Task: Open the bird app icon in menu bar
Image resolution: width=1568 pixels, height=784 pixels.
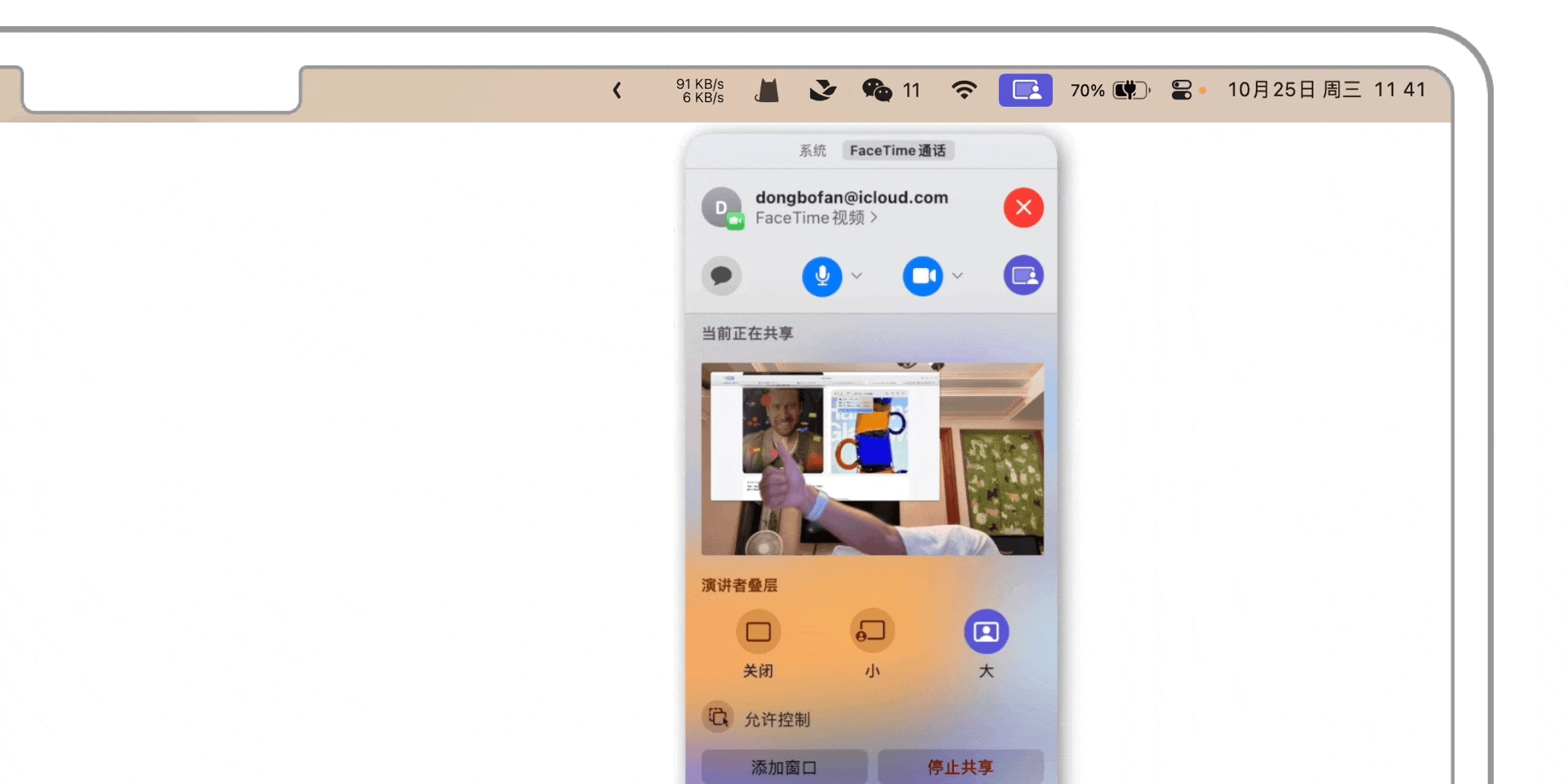Action: tap(822, 90)
